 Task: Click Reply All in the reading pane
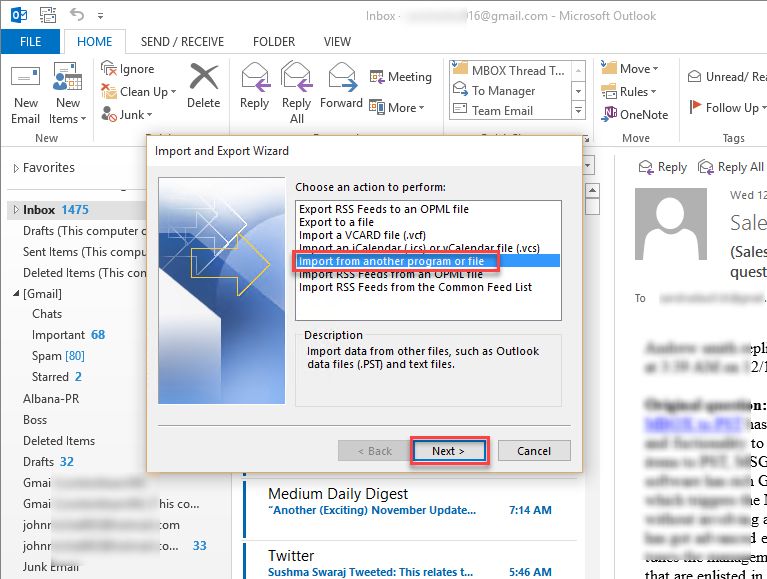click(x=731, y=167)
